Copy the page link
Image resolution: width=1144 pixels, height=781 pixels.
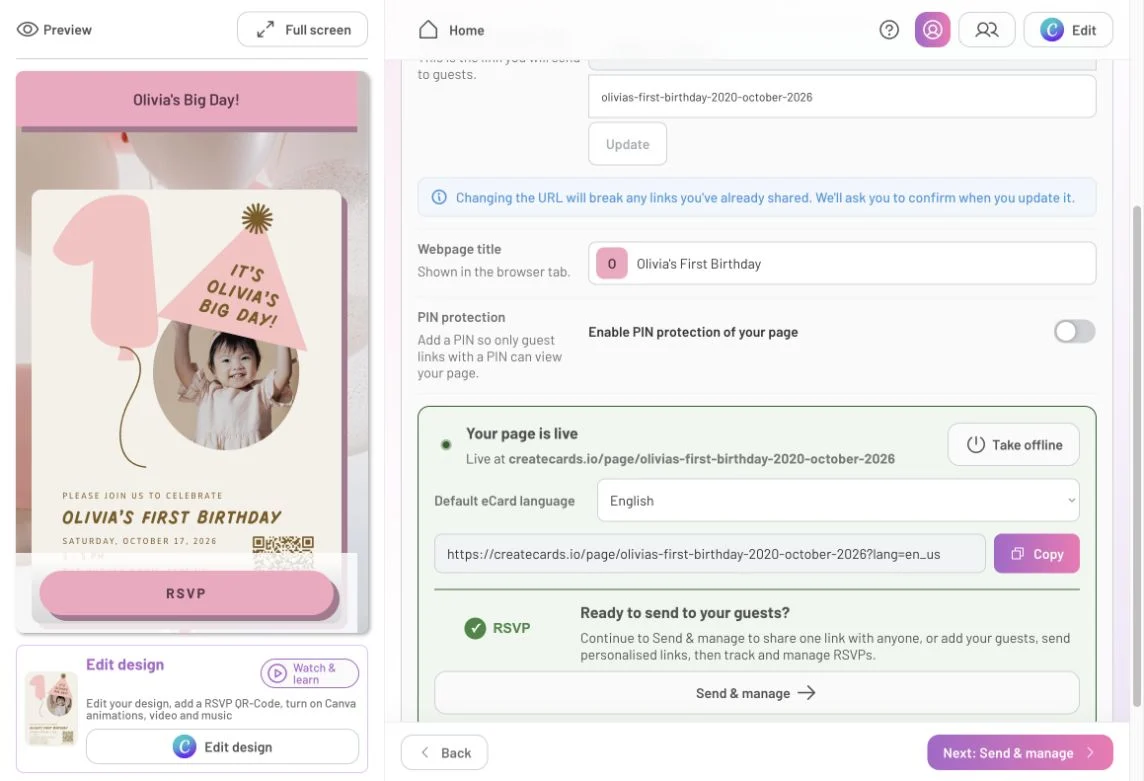[x=1036, y=554]
